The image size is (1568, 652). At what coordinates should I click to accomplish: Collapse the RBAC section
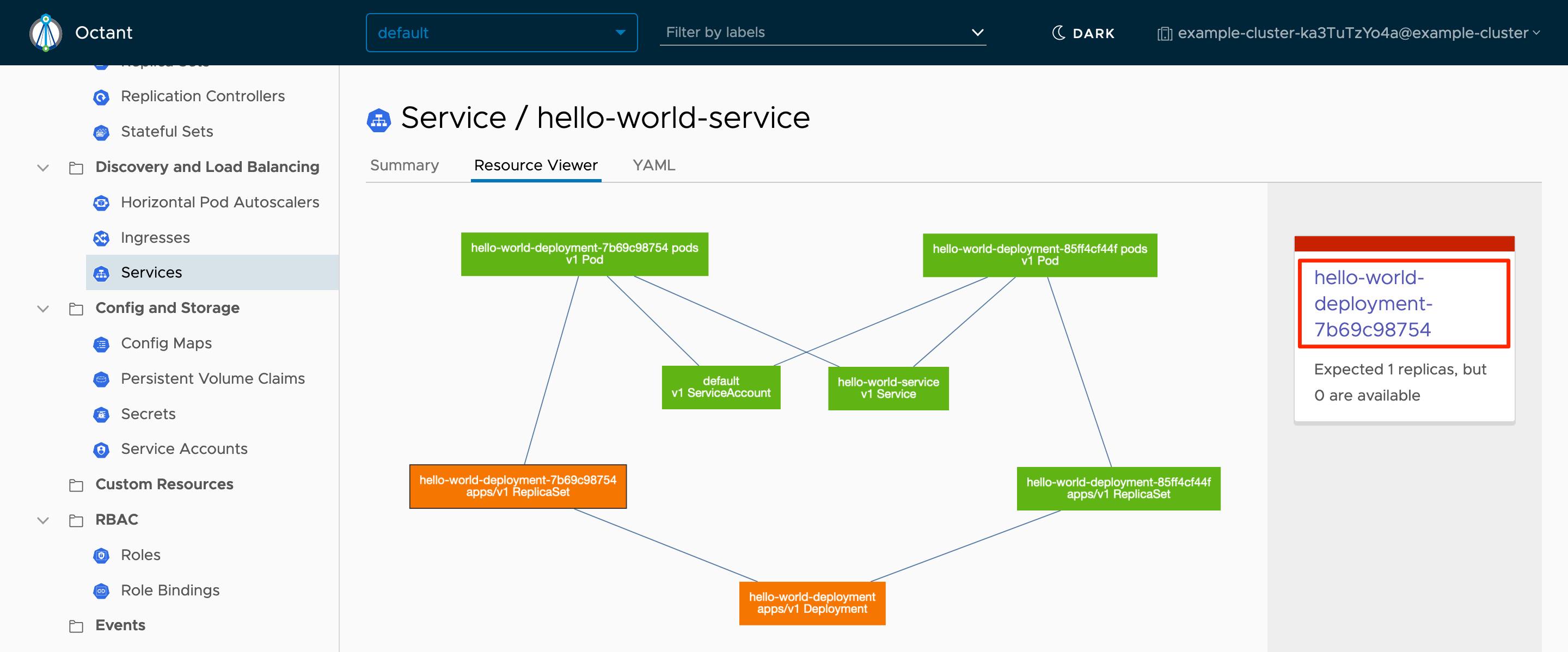coord(42,520)
